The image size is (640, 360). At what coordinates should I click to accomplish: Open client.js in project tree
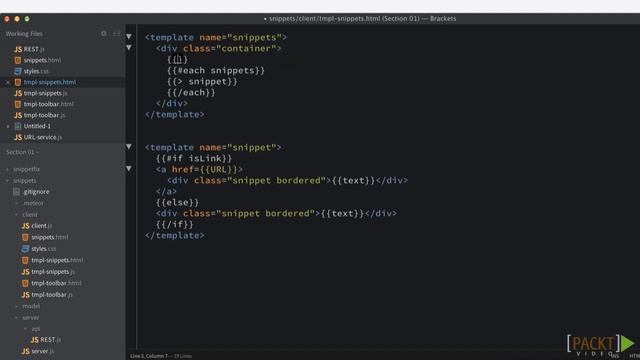coord(42,225)
